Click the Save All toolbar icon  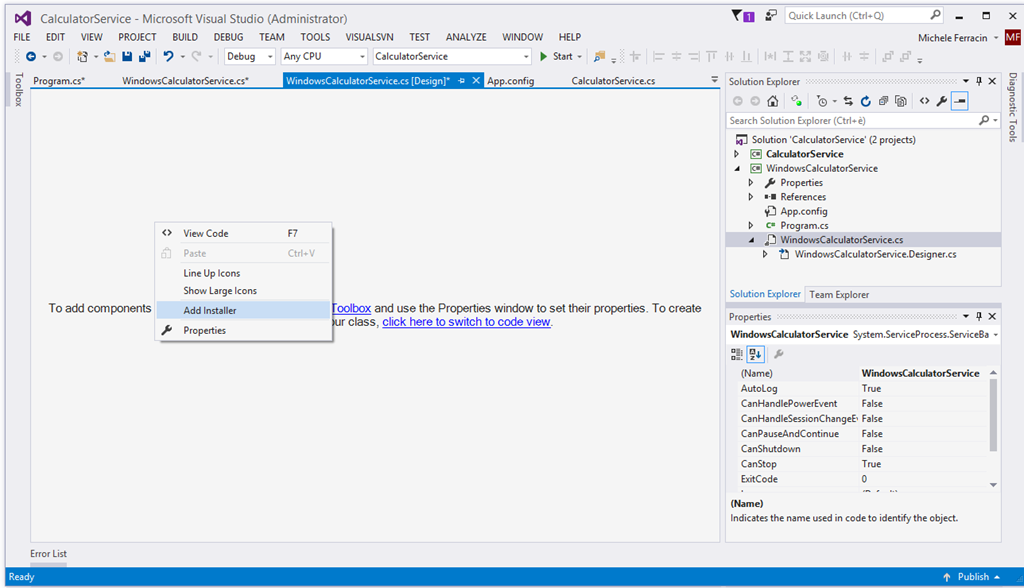pos(144,57)
